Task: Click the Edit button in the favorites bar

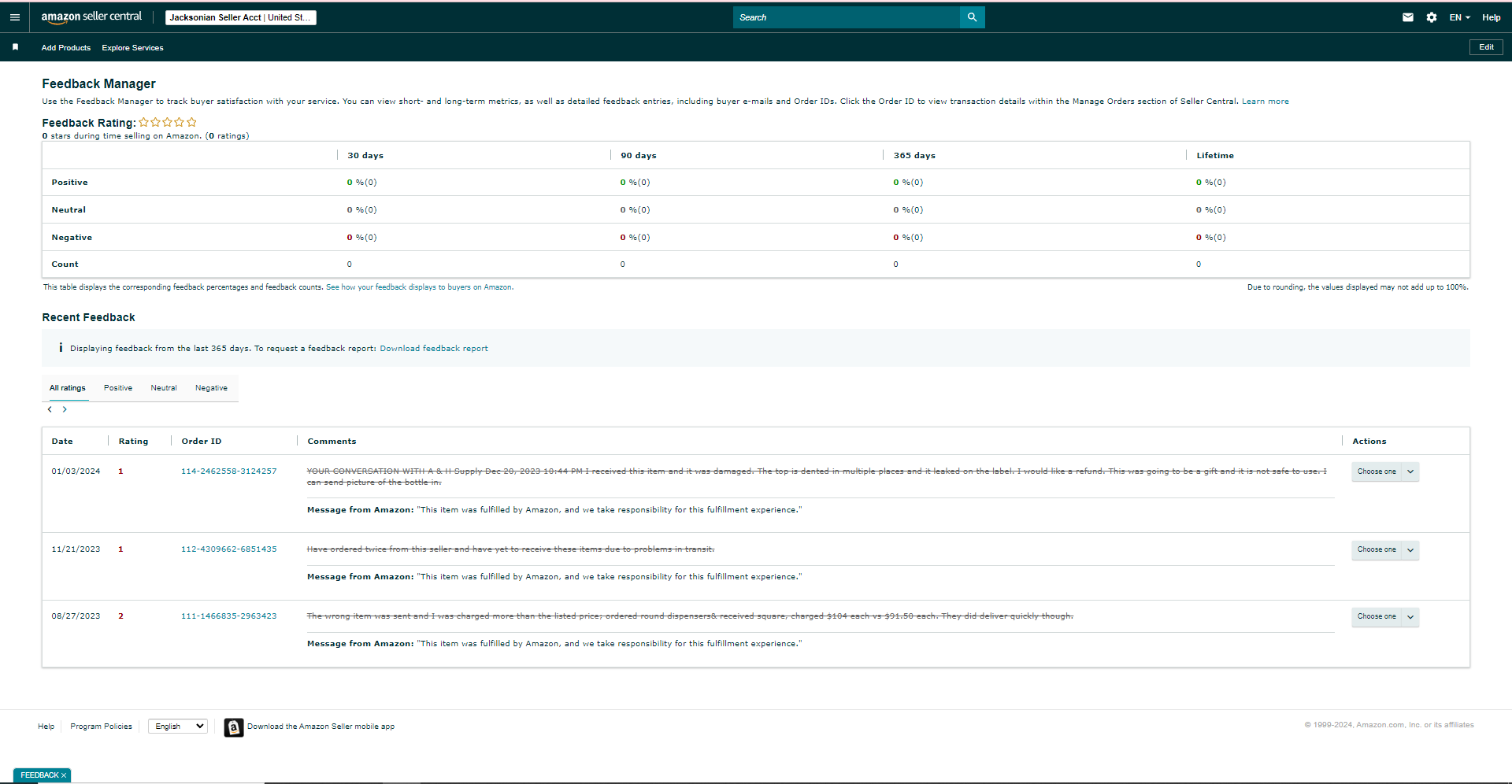Action: (1486, 47)
